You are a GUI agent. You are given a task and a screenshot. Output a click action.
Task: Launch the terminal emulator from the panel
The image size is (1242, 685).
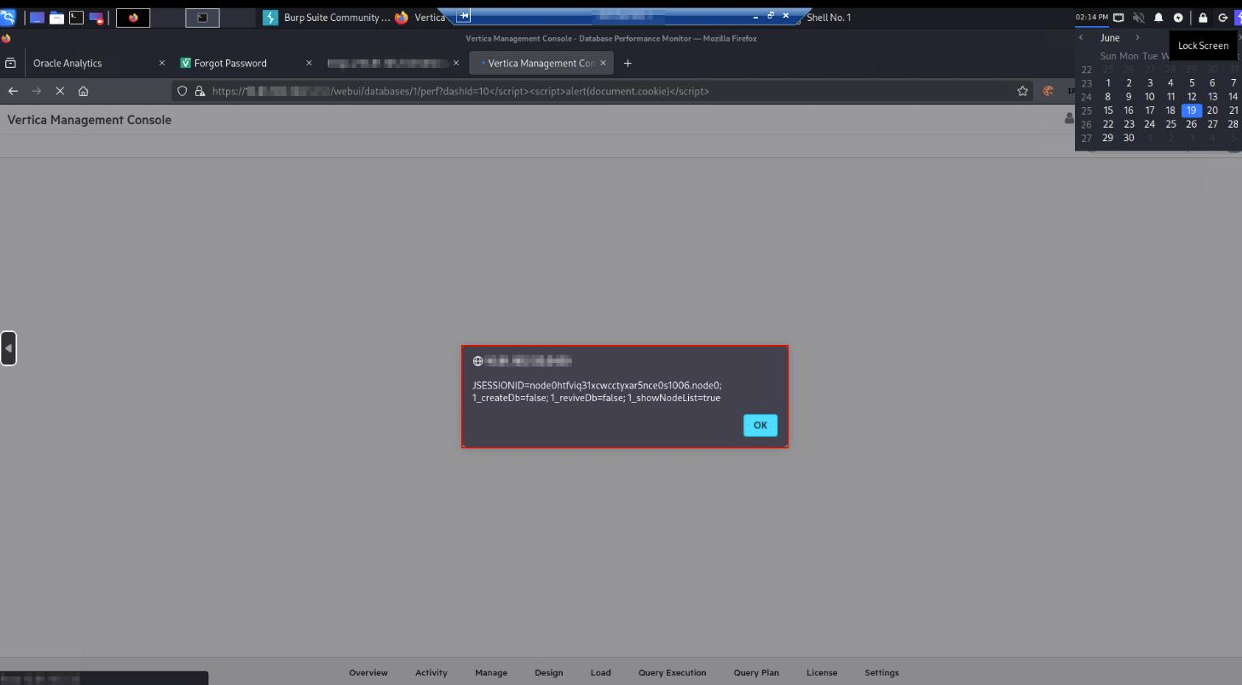[76, 17]
